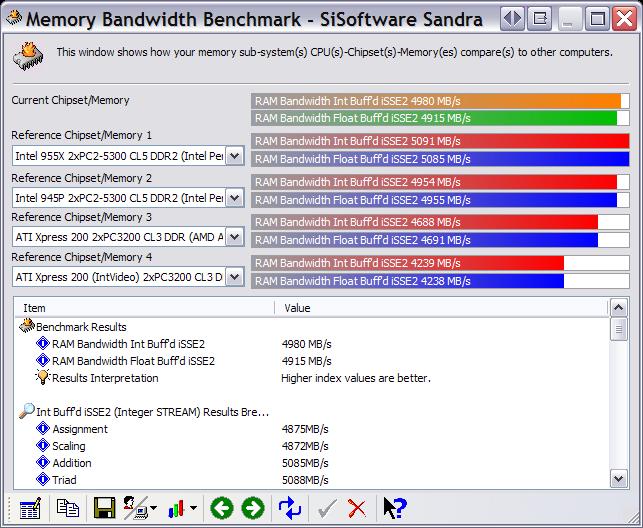The height and width of the screenshot is (528, 643).
Task: Click the module options table icon in toolbar
Action: [x=30, y=509]
